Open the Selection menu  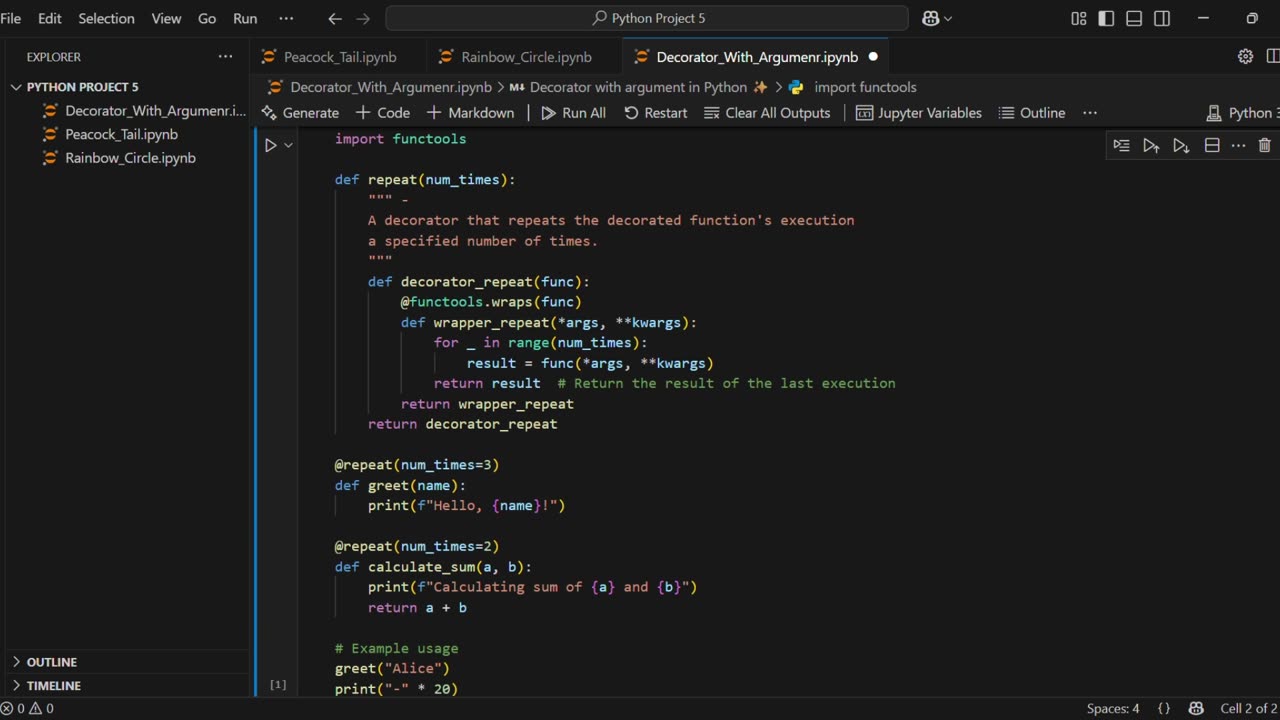pos(106,18)
